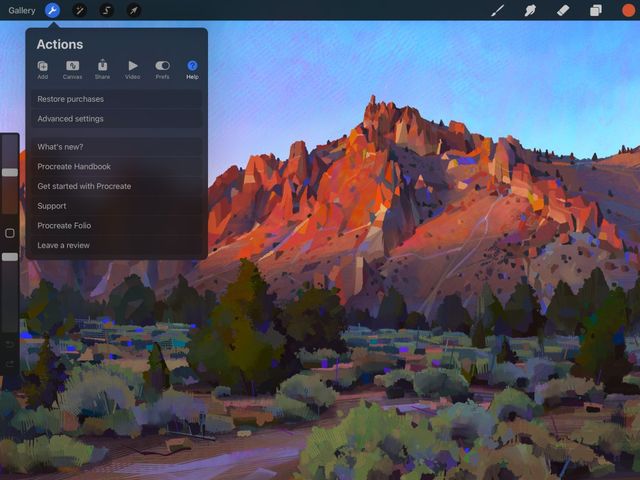This screenshot has height=480, width=640.
Task: Choose Restore purchases
Action: 117,99
